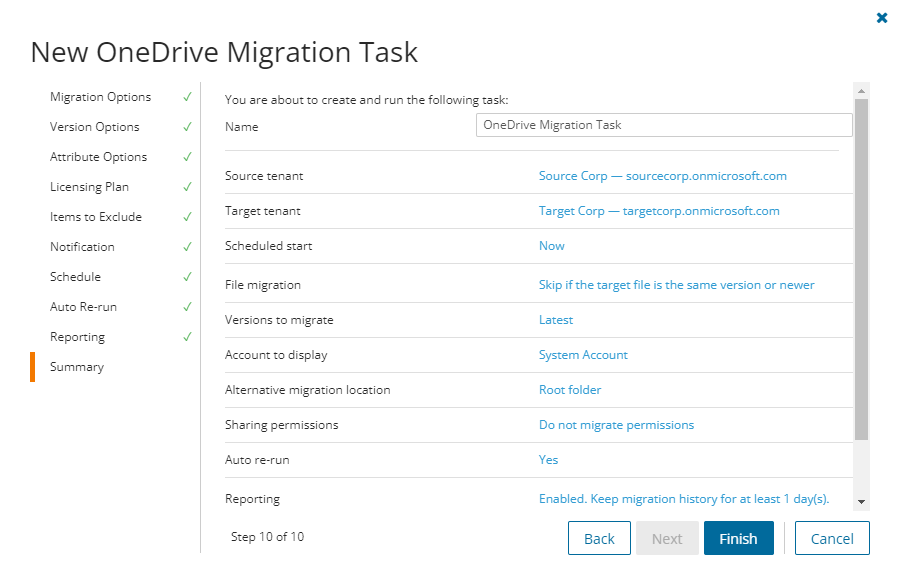Click the Name field containing OneDrive Migration Task
The image size is (900, 585).
point(663,124)
